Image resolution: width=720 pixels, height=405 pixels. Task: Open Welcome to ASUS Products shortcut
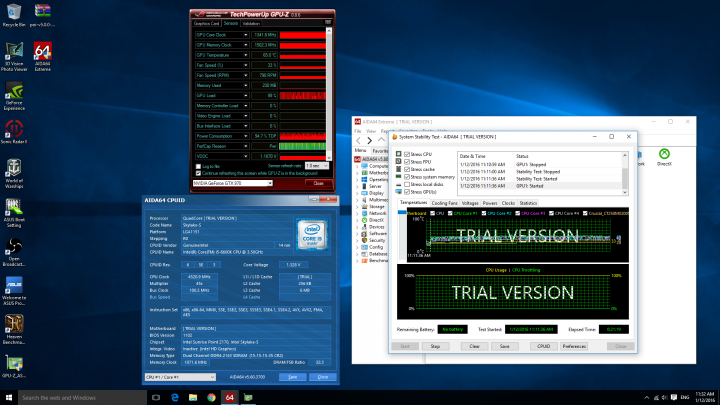coord(14,291)
